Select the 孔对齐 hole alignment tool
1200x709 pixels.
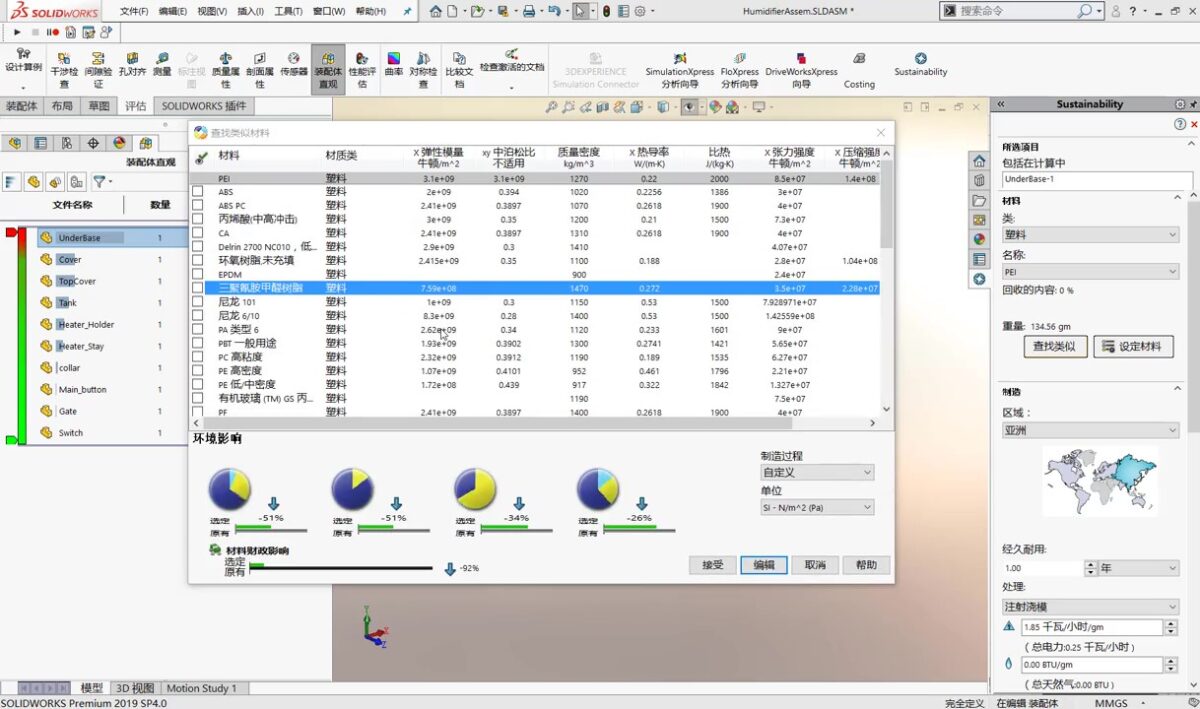click(132, 65)
